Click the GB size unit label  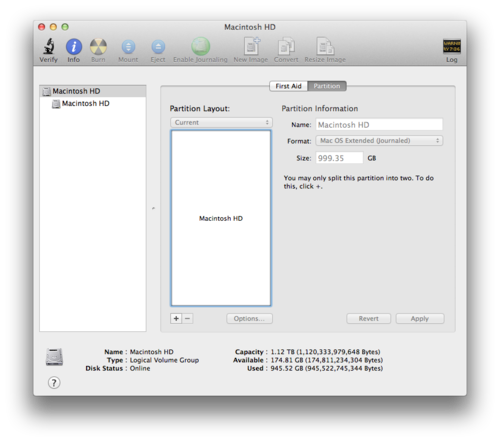point(372,158)
